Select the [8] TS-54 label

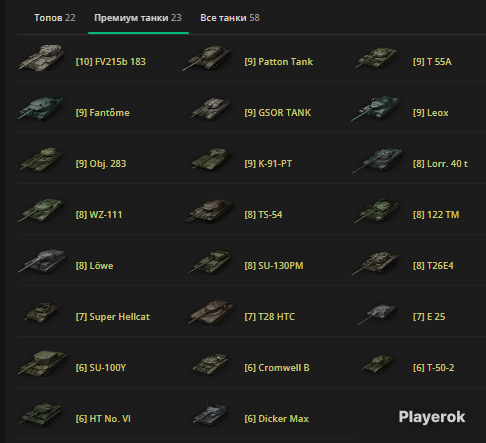pyautogui.click(x=263, y=215)
